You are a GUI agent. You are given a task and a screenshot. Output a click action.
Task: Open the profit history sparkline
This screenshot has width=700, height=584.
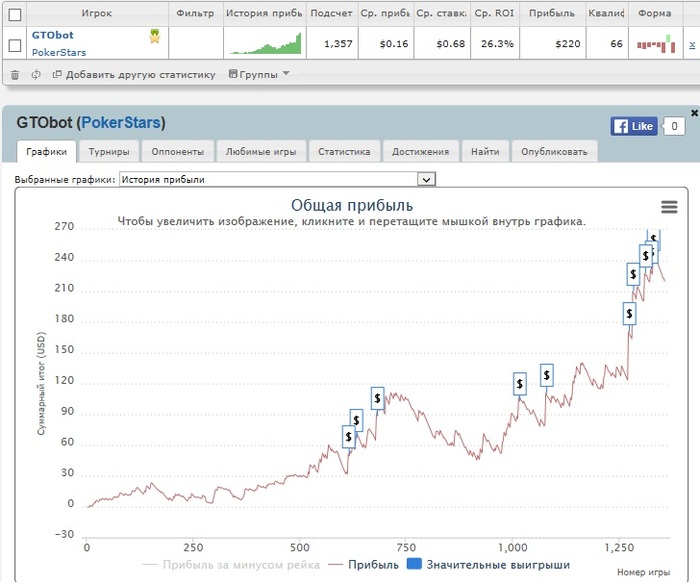264,44
